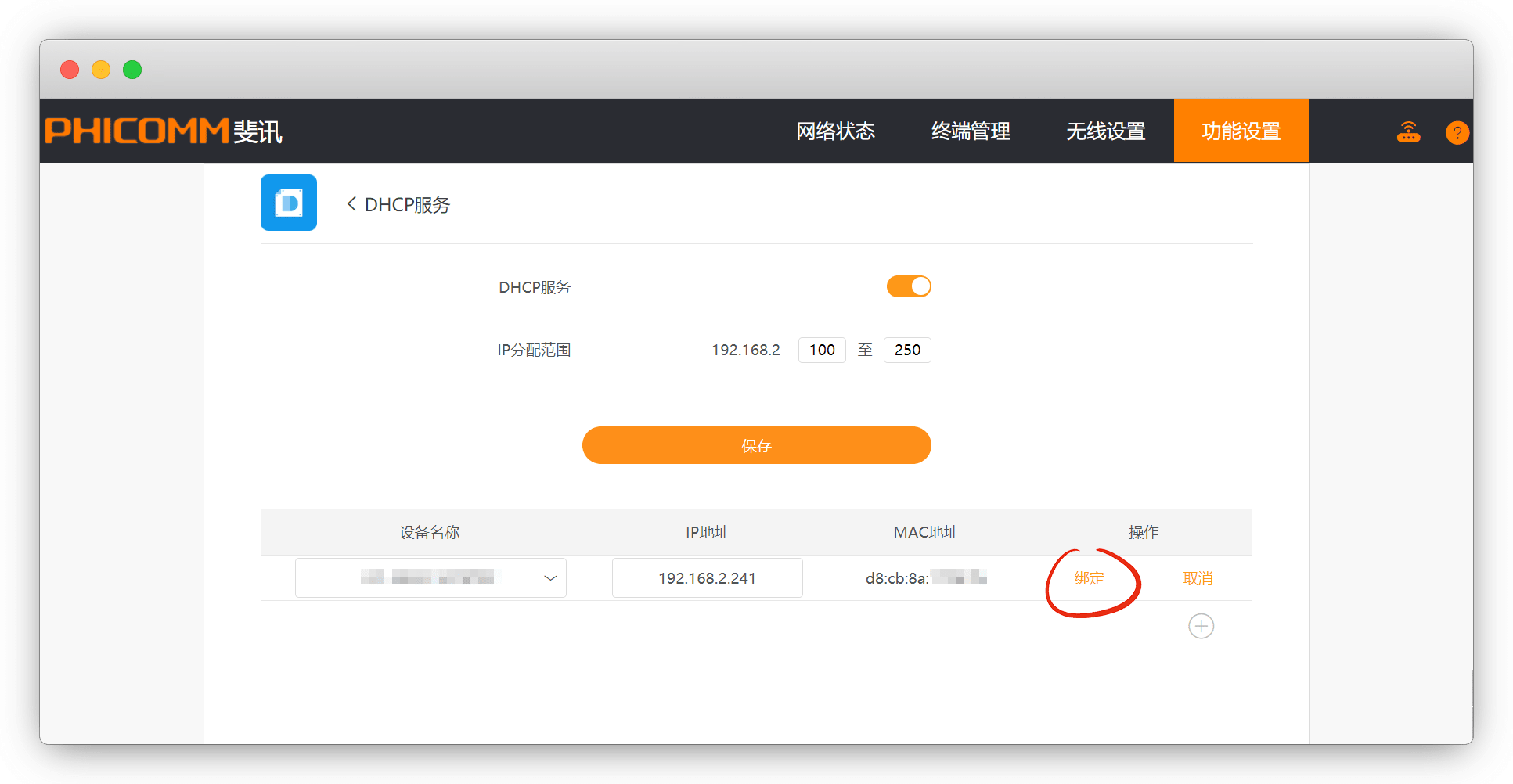Image resolution: width=1513 pixels, height=784 pixels.
Task: Click the PHICOMM logo
Action: (x=163, y=131)
